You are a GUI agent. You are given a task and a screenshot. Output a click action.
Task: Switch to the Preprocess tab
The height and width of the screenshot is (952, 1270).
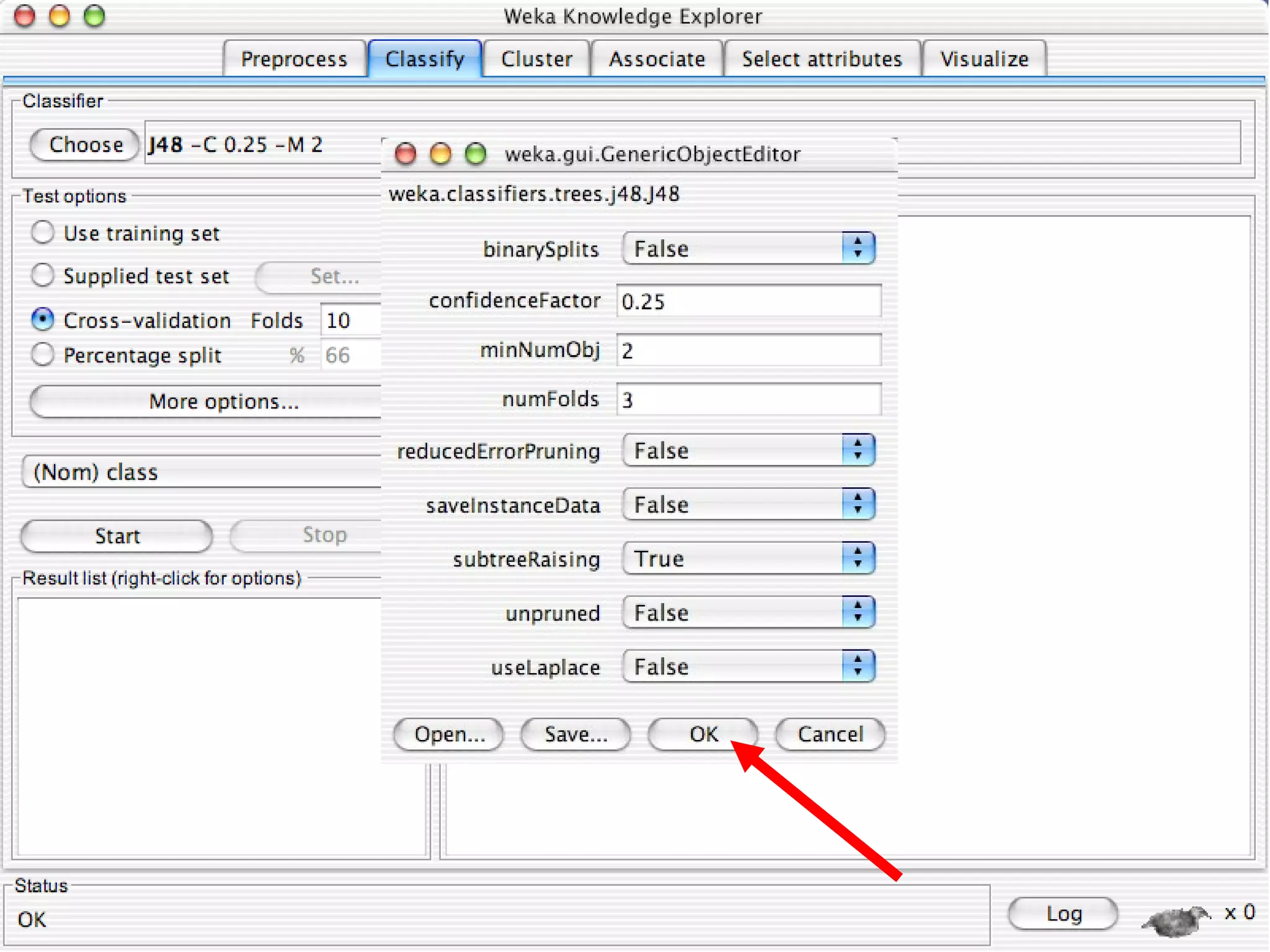coord(294,59)
